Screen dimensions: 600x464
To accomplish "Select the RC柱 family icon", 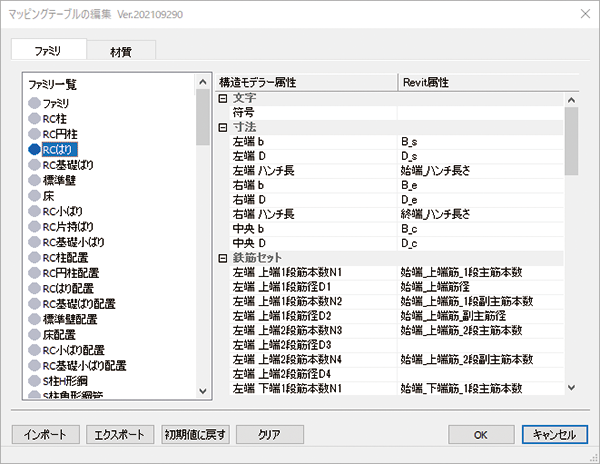I will pyautogui.click(x=35, y=118).
